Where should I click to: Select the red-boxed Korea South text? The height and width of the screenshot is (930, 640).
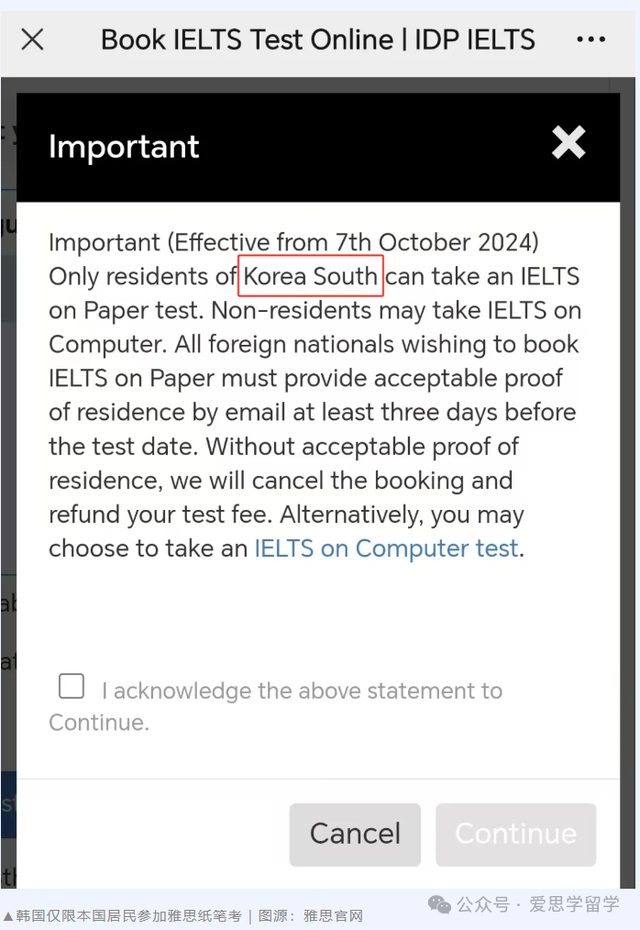click(310, 276)
